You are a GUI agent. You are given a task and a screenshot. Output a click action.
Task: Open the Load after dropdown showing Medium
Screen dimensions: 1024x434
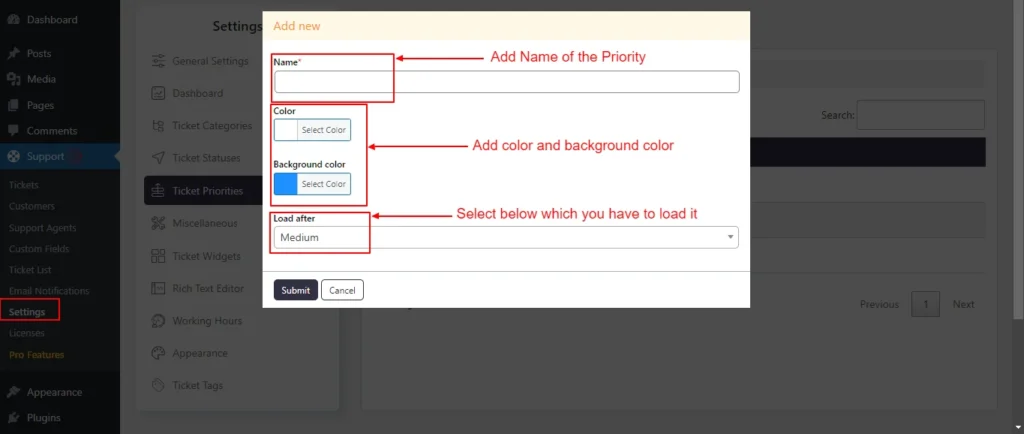pyautogui.click(x=506, y=238)
